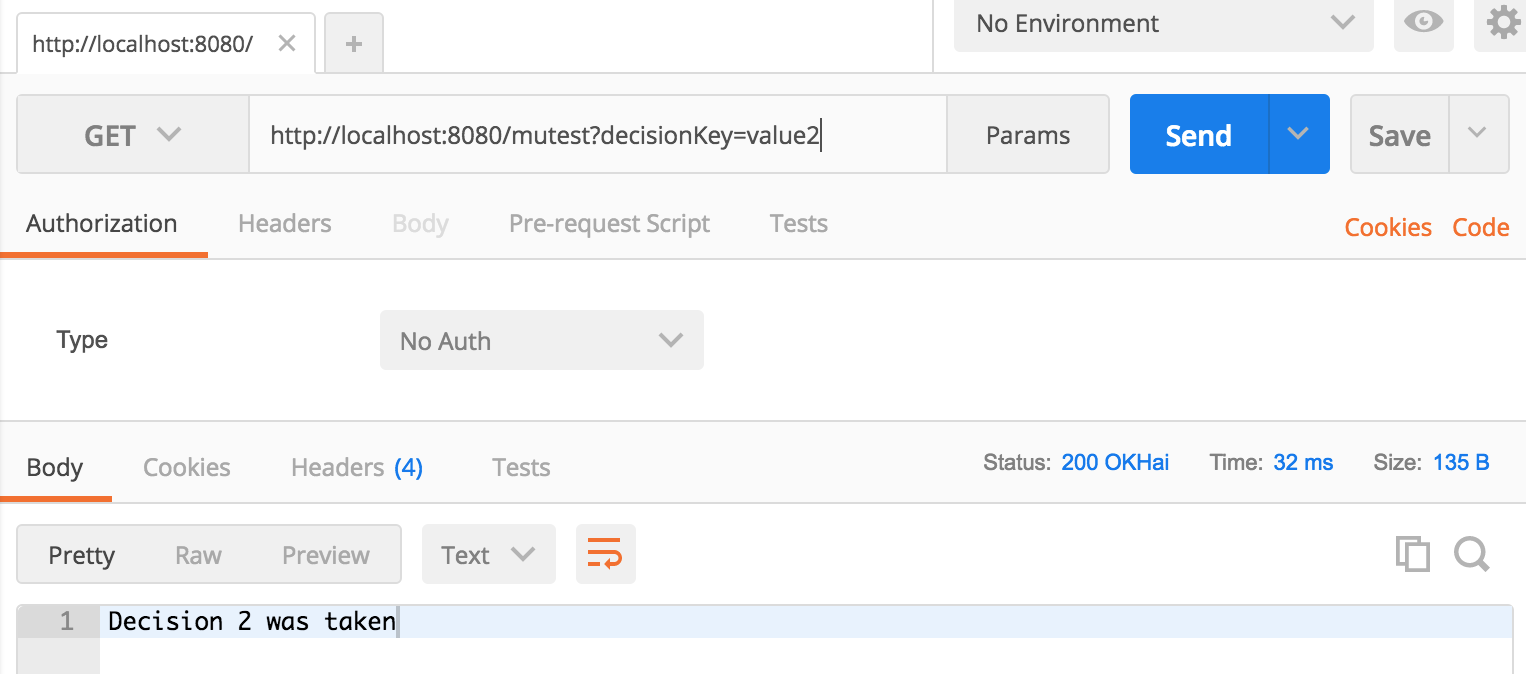Expand the No Environment dropdown
This screenshot has width=1526, height=674.
[1163, 24]
